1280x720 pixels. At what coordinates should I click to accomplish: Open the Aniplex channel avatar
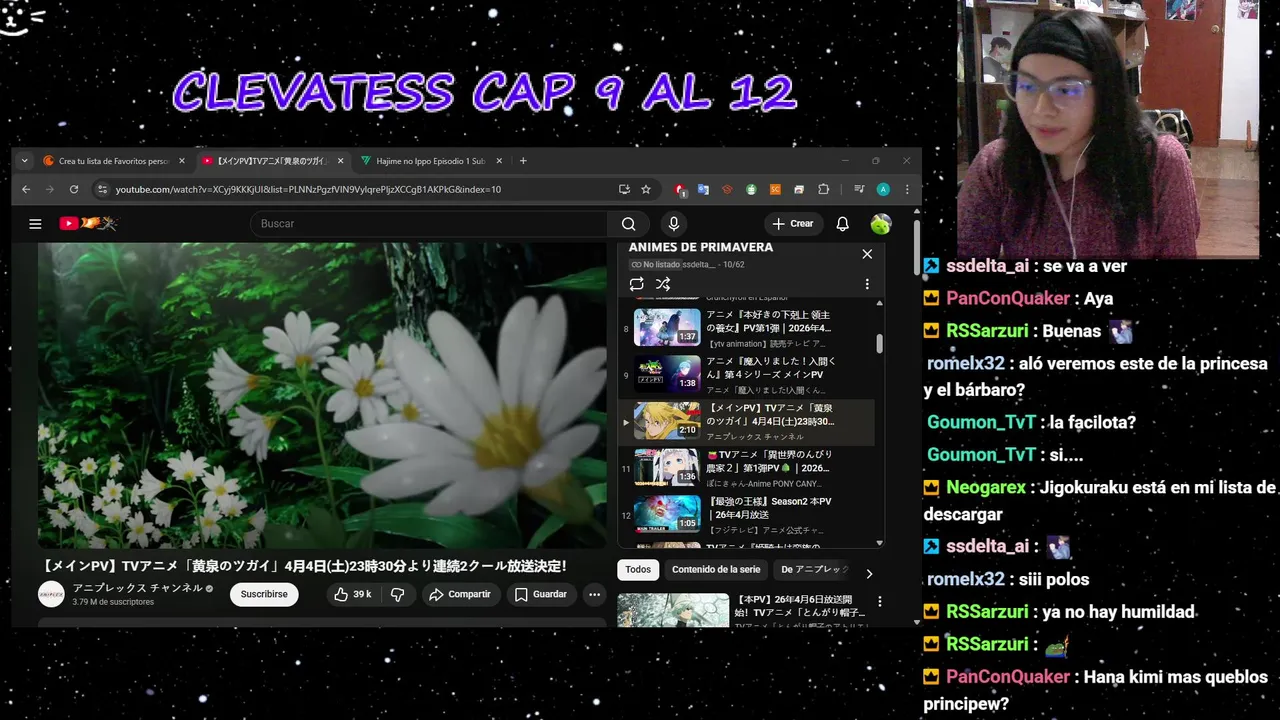[51, 594]
